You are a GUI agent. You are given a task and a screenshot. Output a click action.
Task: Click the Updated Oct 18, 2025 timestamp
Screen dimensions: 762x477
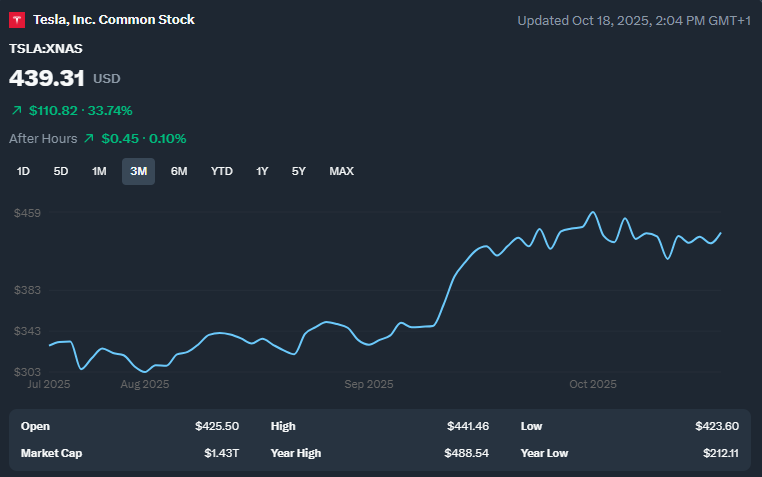pos(634,21)
